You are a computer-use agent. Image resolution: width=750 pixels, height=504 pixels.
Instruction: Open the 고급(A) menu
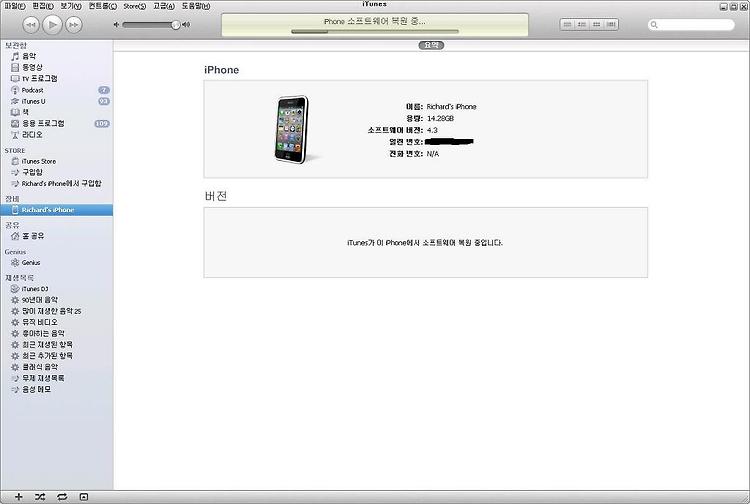[164, 6]
